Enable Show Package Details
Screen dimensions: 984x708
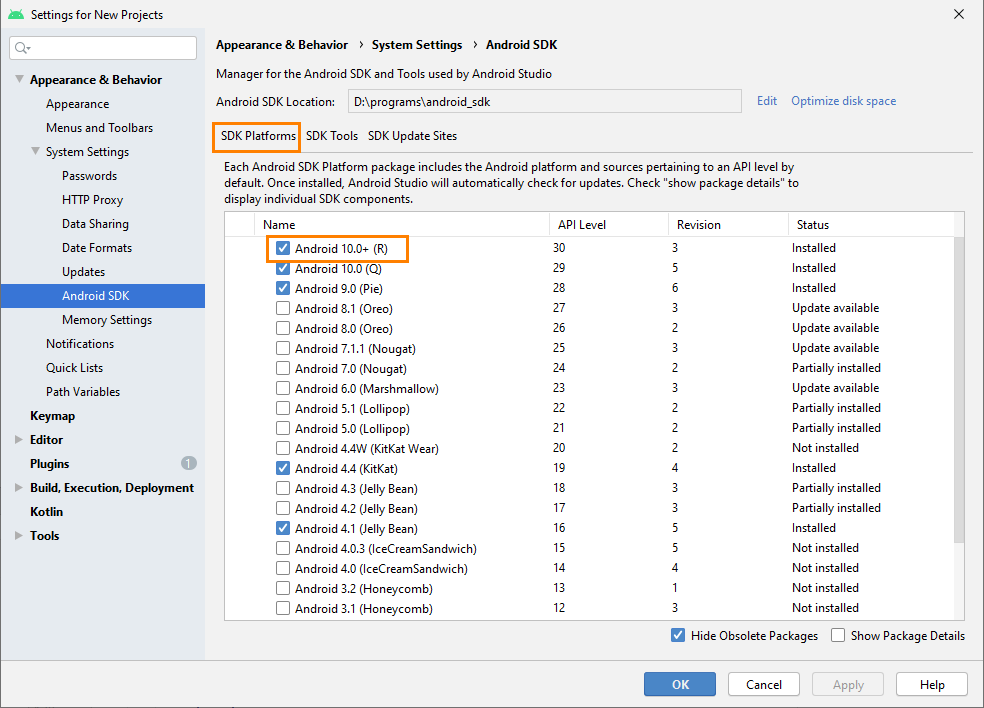837,635
